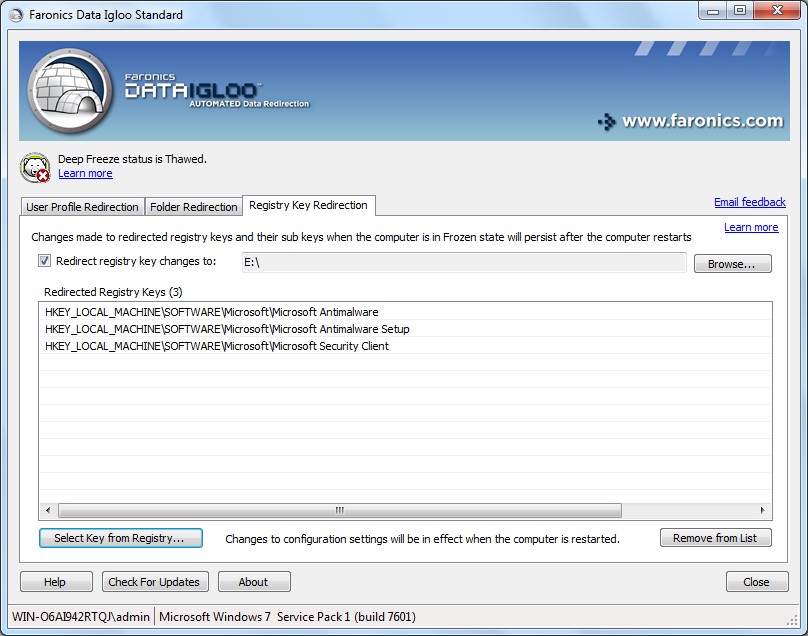Click Check For Updates button
This screenshot has height=636, width=808.
(x=155, y=582)
